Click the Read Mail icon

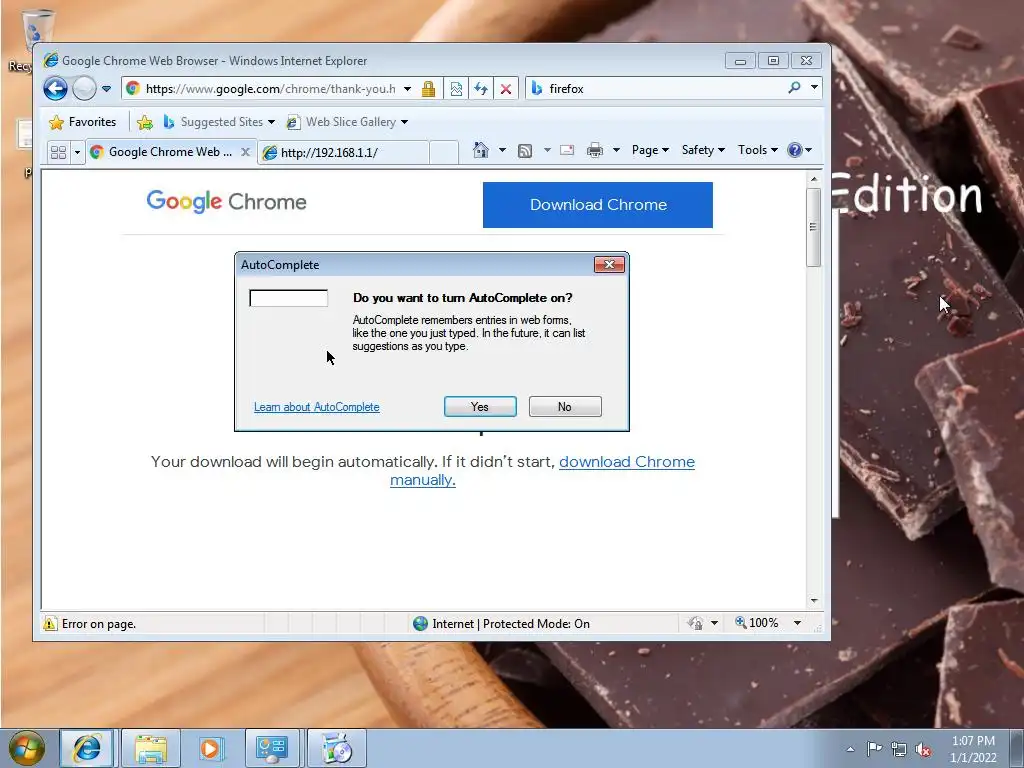[x=567, y=150]
